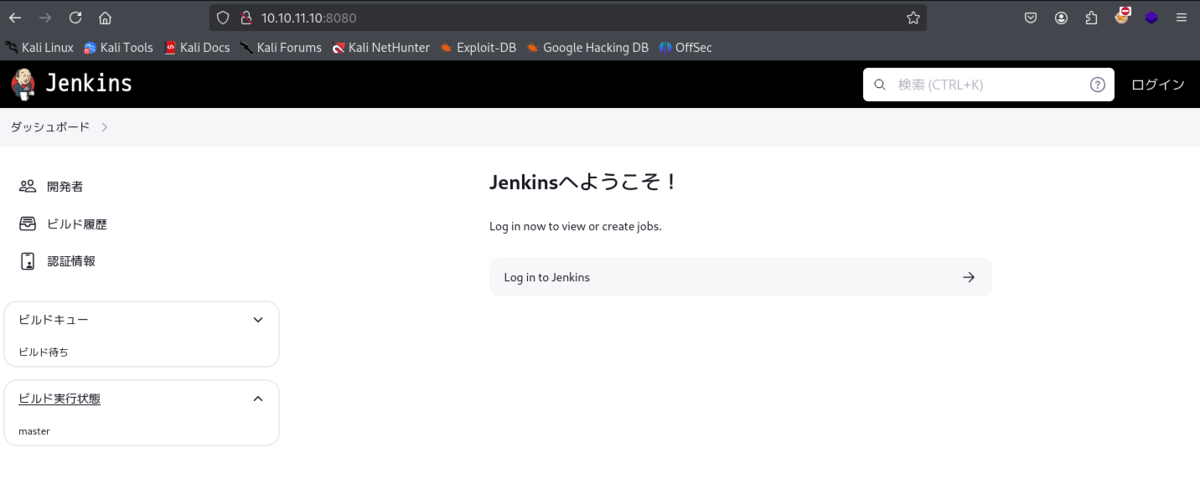Click the red extension icon in toolbar
Screen dimensions: 1200x489
1123,16
